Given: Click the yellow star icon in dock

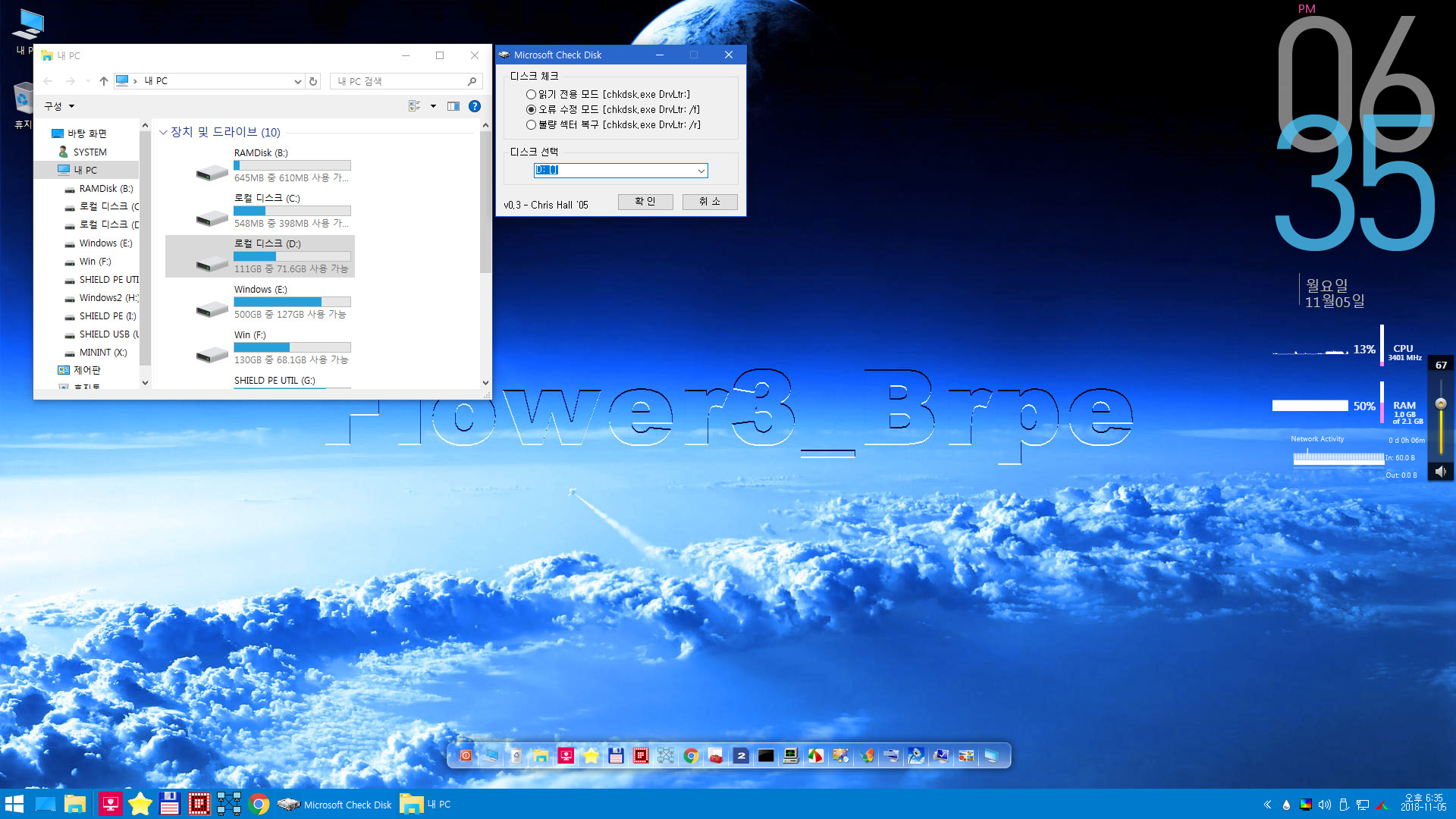Looking at the screenshot, I should (591, 756).
